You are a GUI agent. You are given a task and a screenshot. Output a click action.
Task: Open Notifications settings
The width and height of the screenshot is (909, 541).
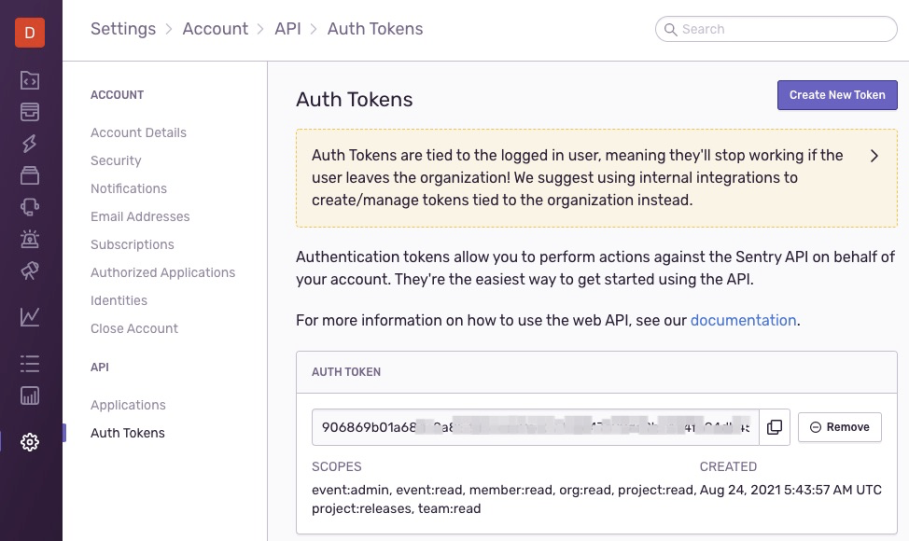129,188
